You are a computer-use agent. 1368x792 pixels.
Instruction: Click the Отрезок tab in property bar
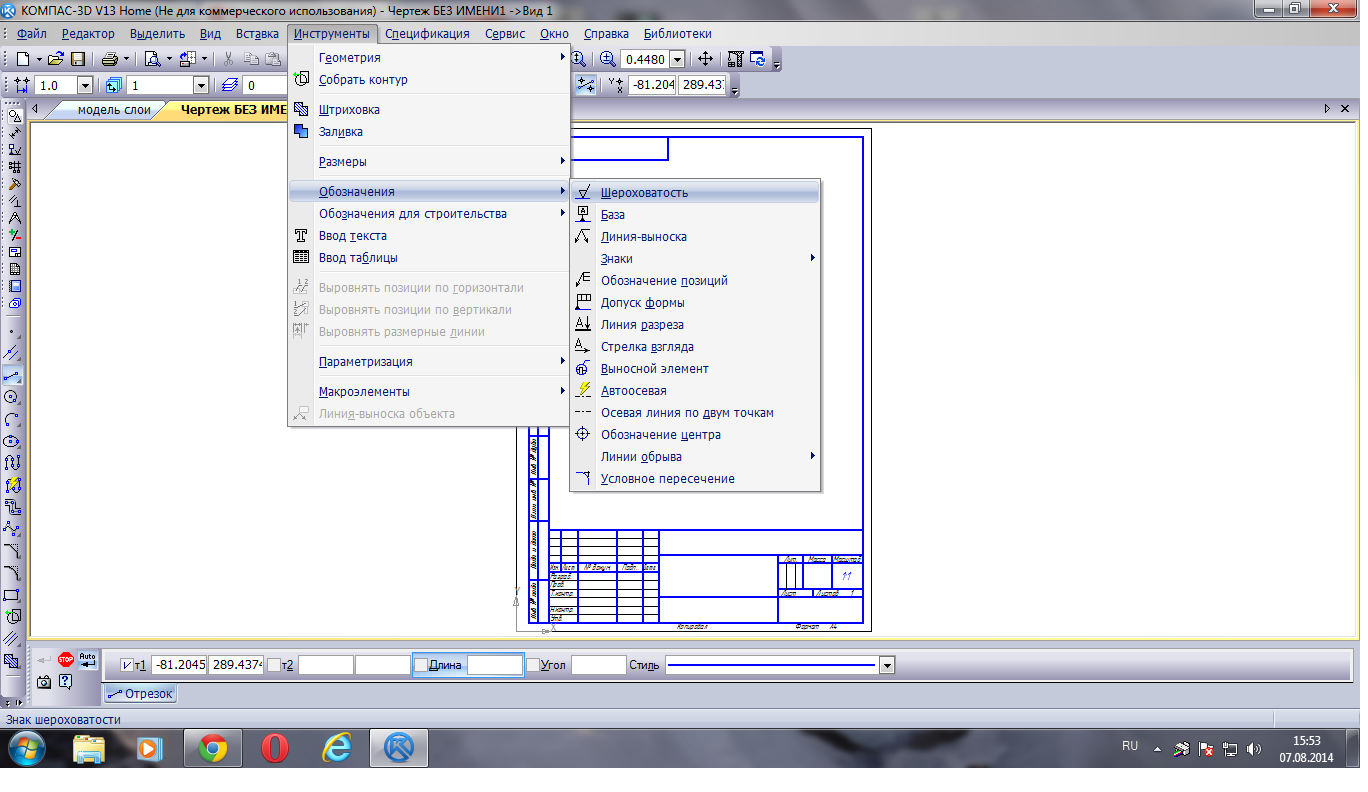(141, 693)
